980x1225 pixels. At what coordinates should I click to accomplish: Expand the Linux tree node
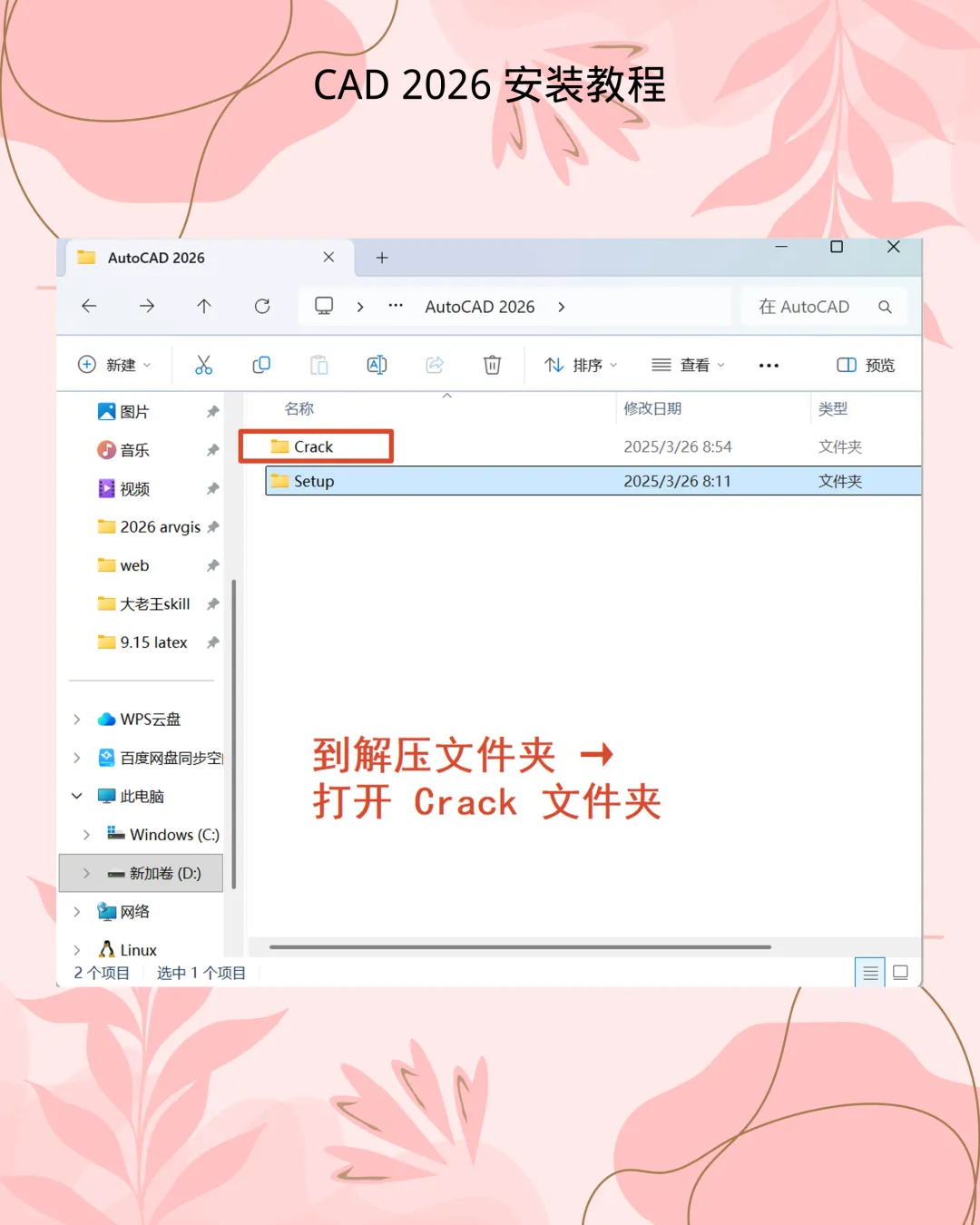pyautogui.click(x=77, y=950)
